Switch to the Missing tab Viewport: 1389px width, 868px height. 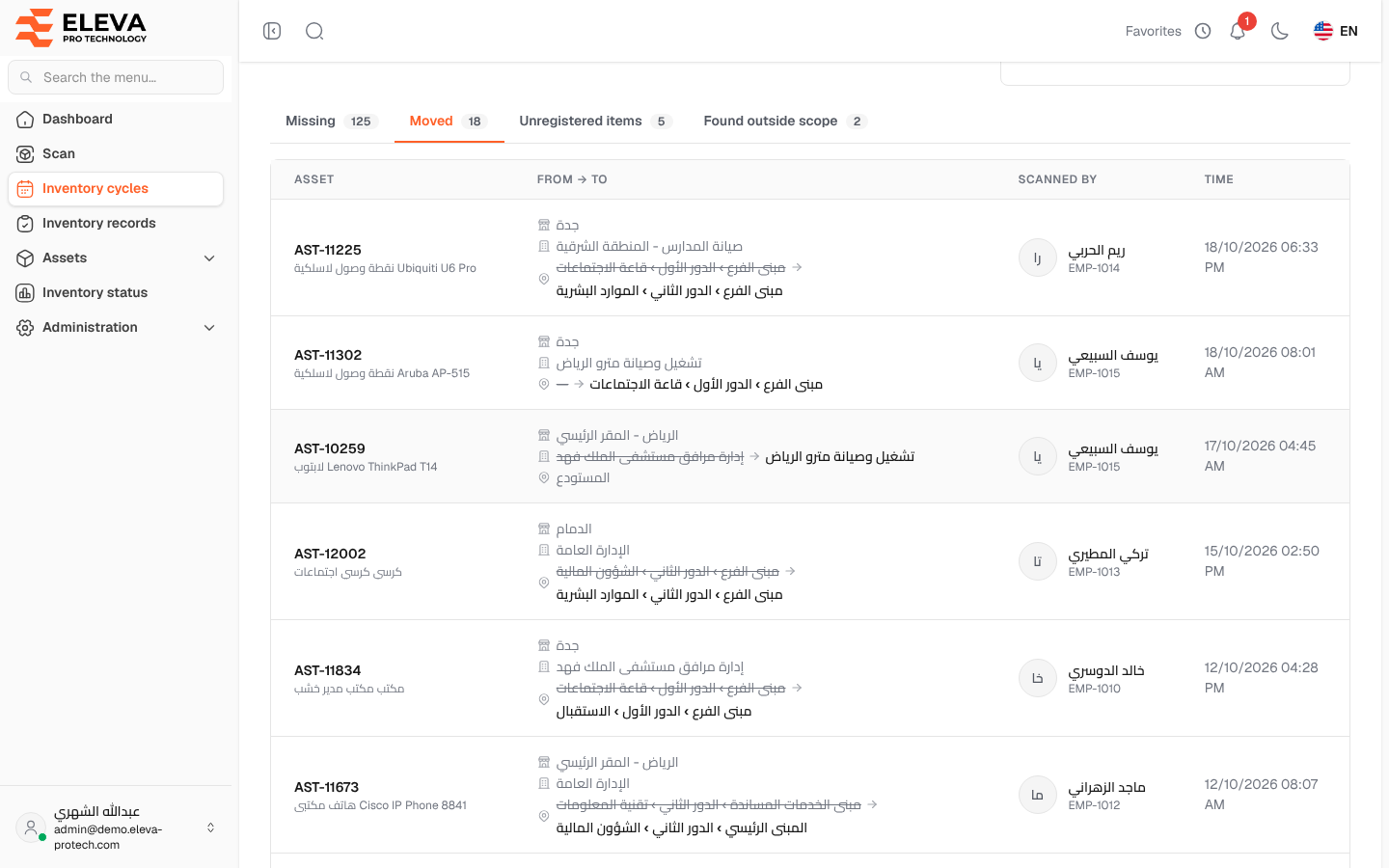point(331,121)
